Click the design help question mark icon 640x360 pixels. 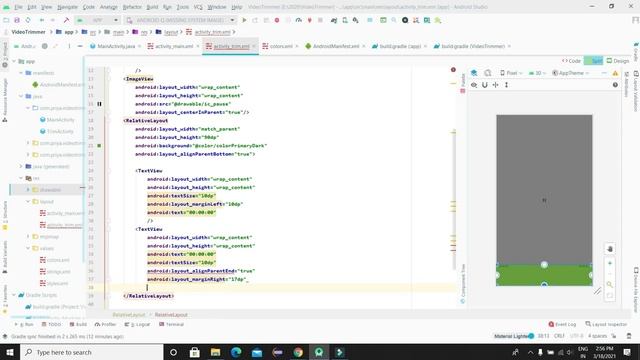[615, 85]
